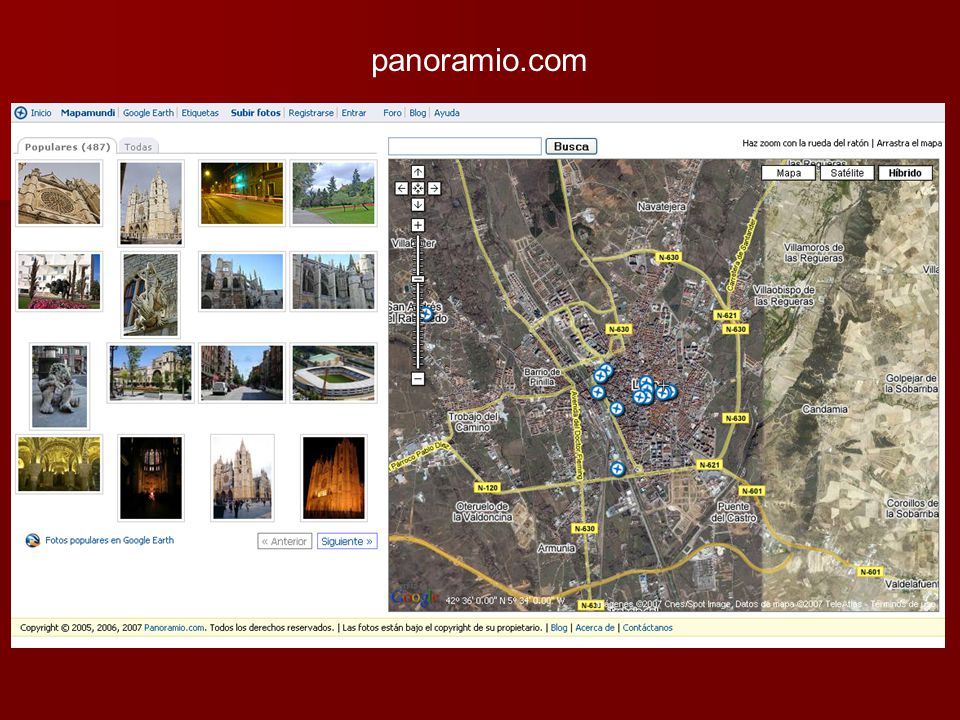Screen dimensions: 960x720
Task: Open the dark cathedral interior stained glass thumbnail
Action: click(x=151, y=478)
